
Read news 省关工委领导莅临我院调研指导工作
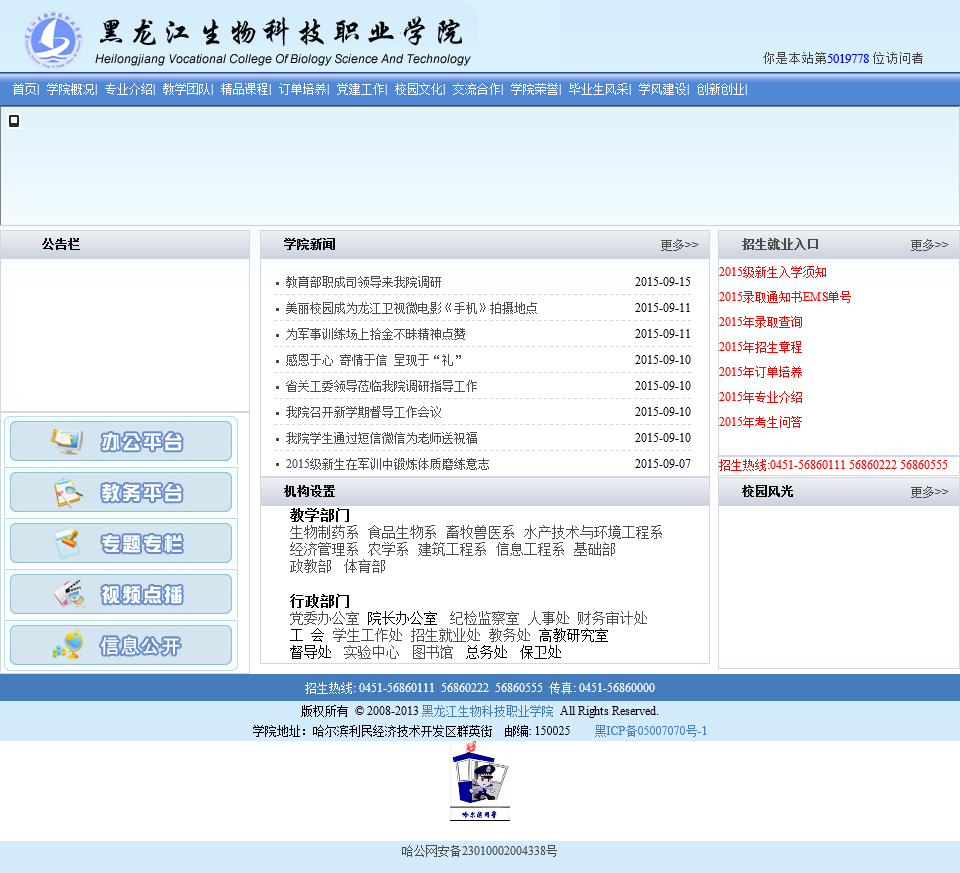tap(381, 386)
